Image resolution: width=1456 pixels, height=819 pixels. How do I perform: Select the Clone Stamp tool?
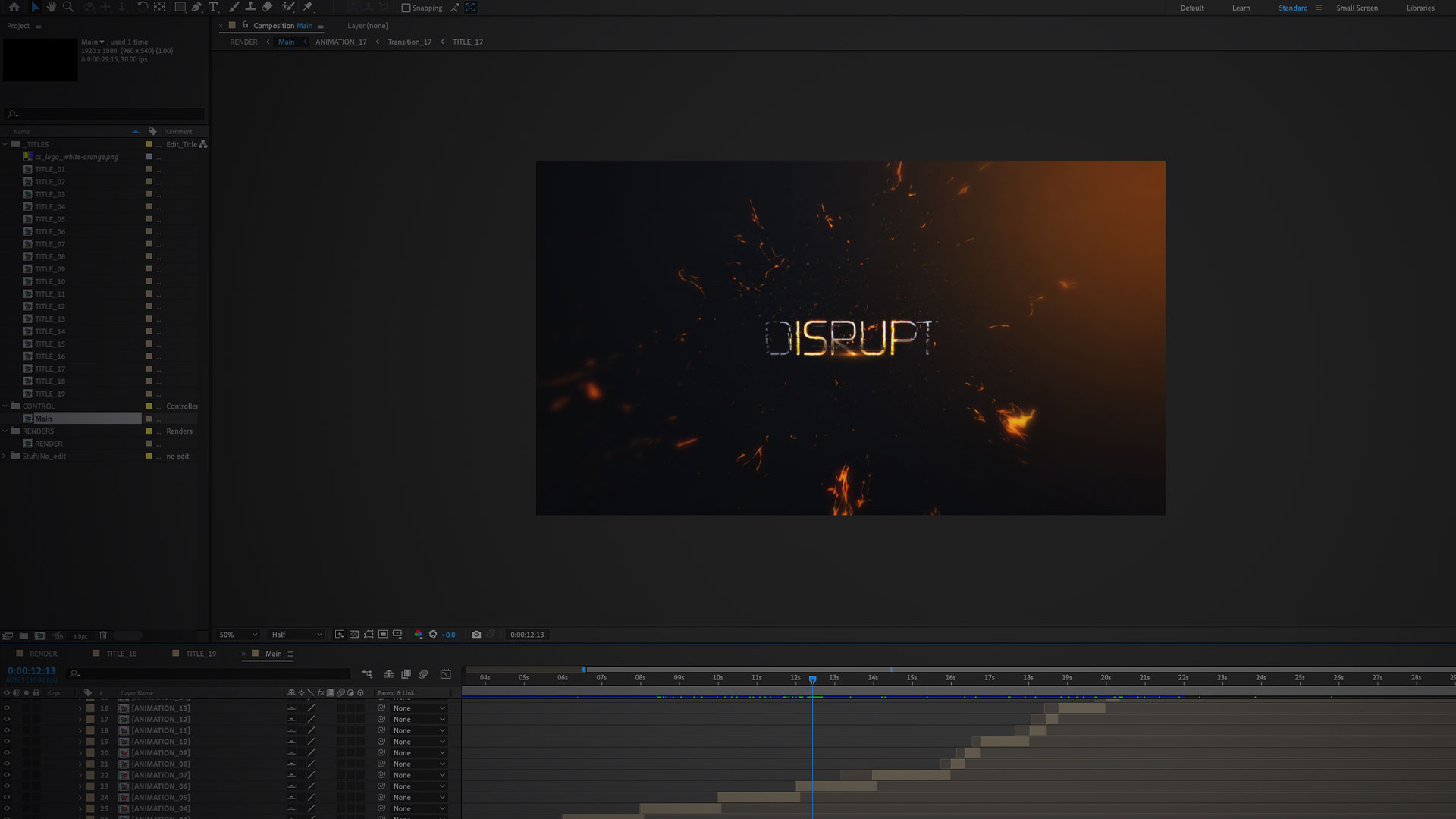click(x=250, y=7)
